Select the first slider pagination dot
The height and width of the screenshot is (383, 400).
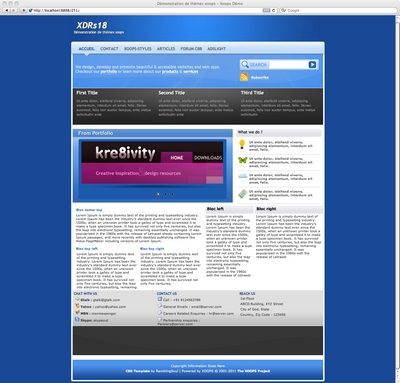pyautogui.click(x=158, y=194)
